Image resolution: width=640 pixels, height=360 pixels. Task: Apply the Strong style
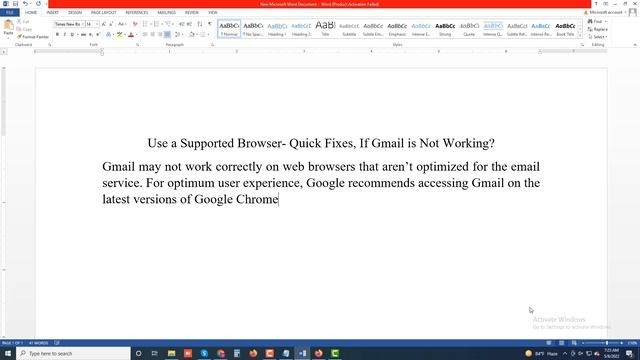click(445, 29)
